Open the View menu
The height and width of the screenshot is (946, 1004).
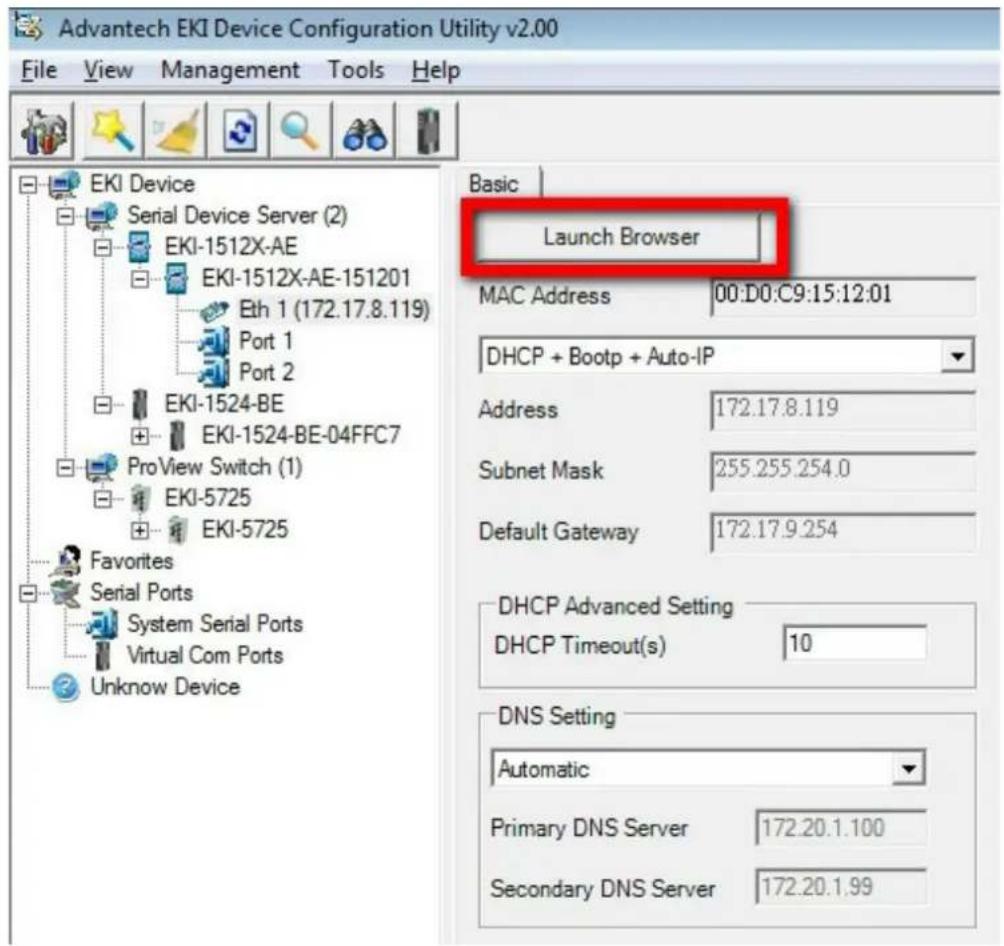tap(108, 70)
